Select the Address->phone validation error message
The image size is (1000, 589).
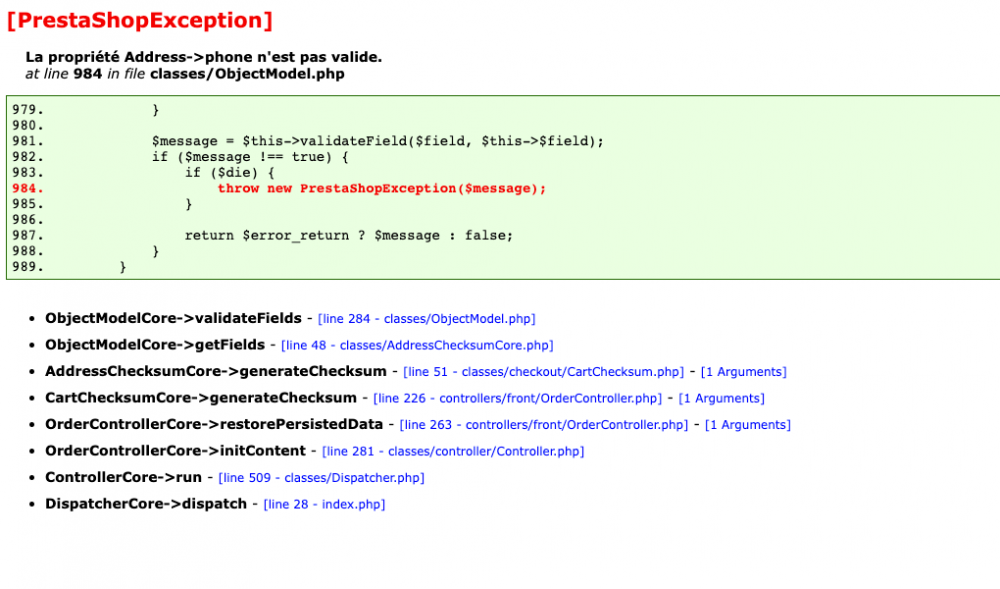(x=203, y=56)
